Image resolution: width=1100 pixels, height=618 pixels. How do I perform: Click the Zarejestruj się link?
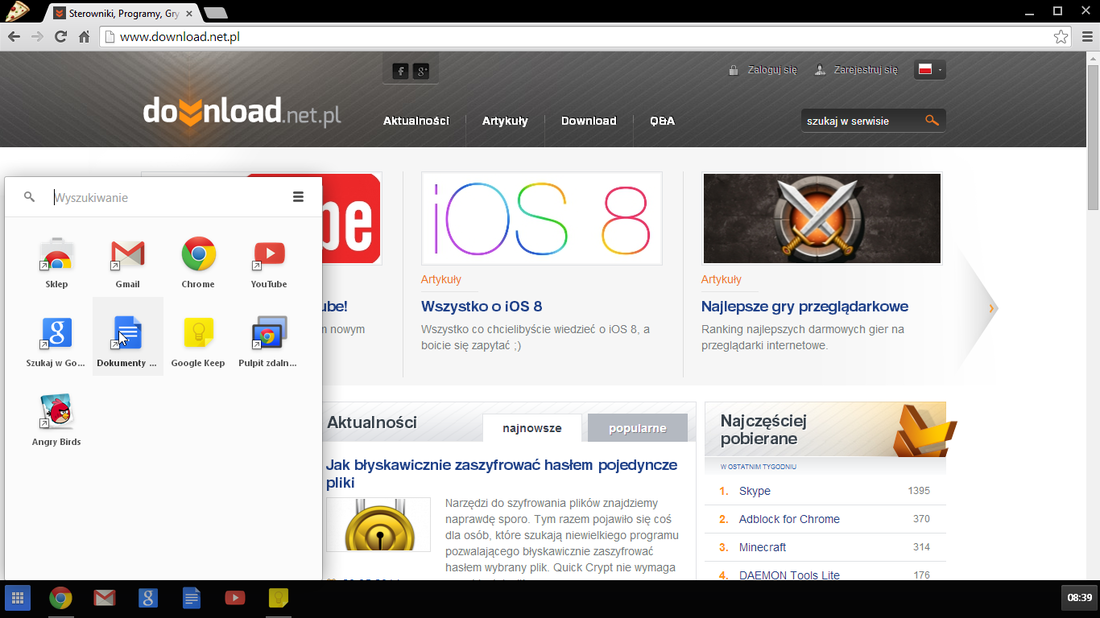865,69
